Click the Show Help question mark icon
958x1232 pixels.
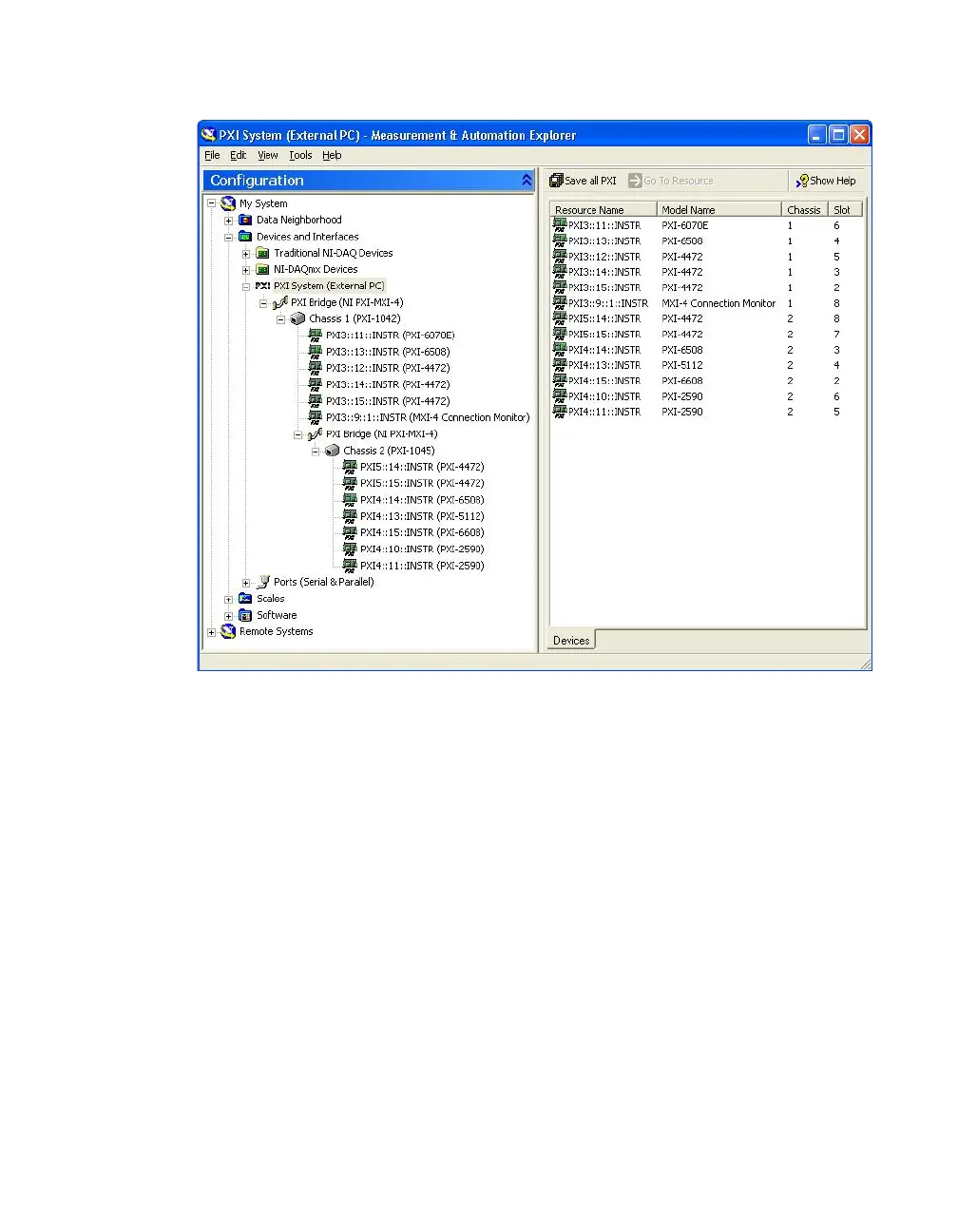click(x=802, y=181)
